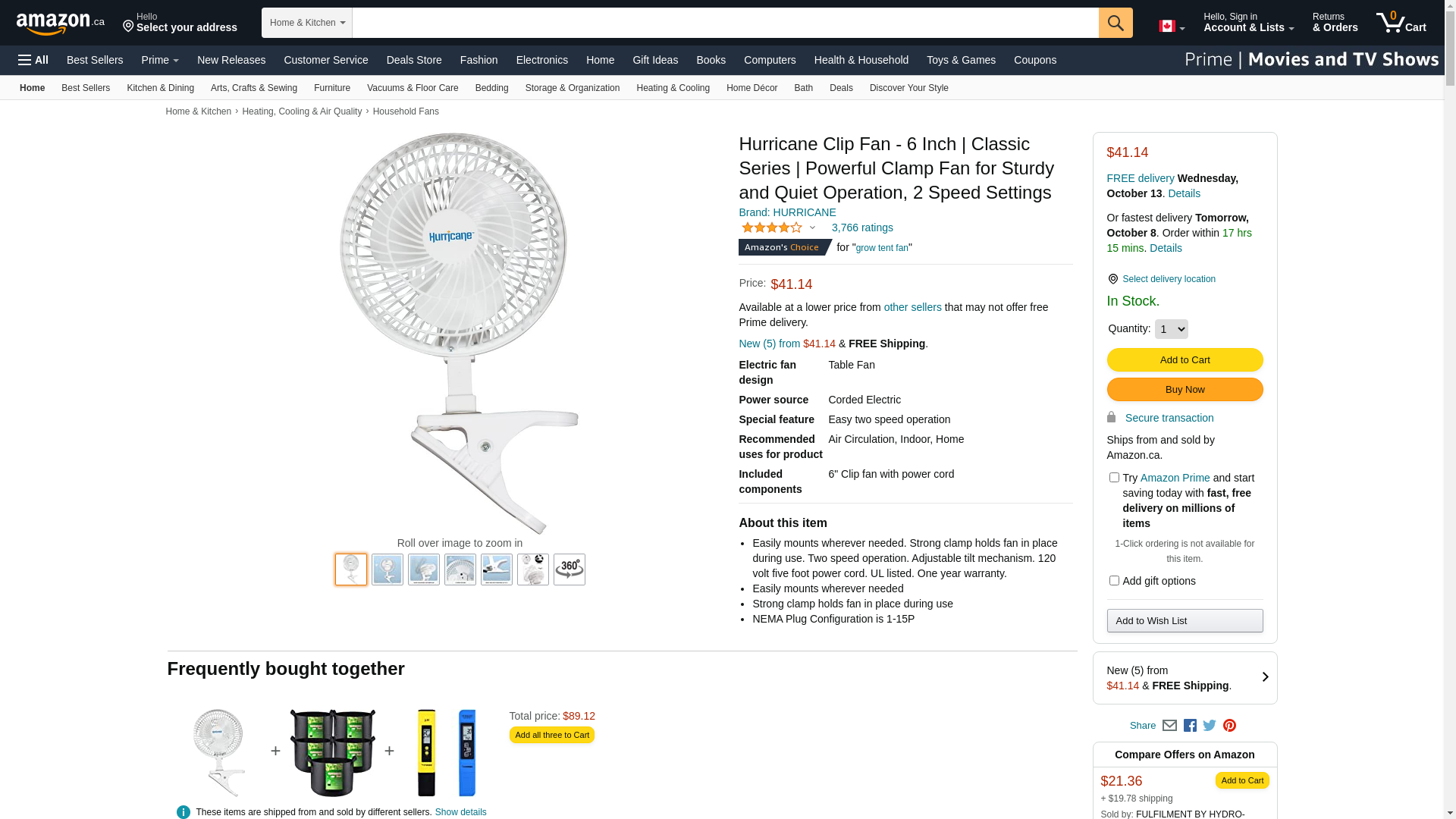The width and height of the screenshot is (1456, 819).
Task: Open the 360 degree view thumbnail
Action: (x=570, y=570)
